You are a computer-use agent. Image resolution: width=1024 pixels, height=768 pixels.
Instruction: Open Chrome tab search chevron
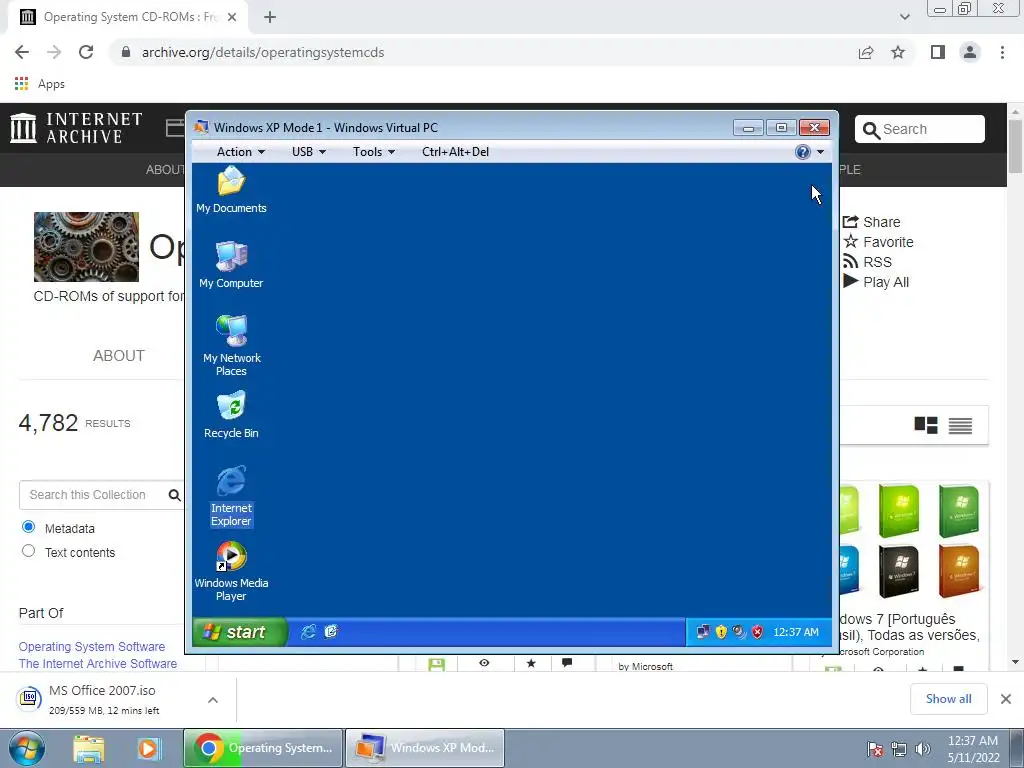[x=904, y=17]
